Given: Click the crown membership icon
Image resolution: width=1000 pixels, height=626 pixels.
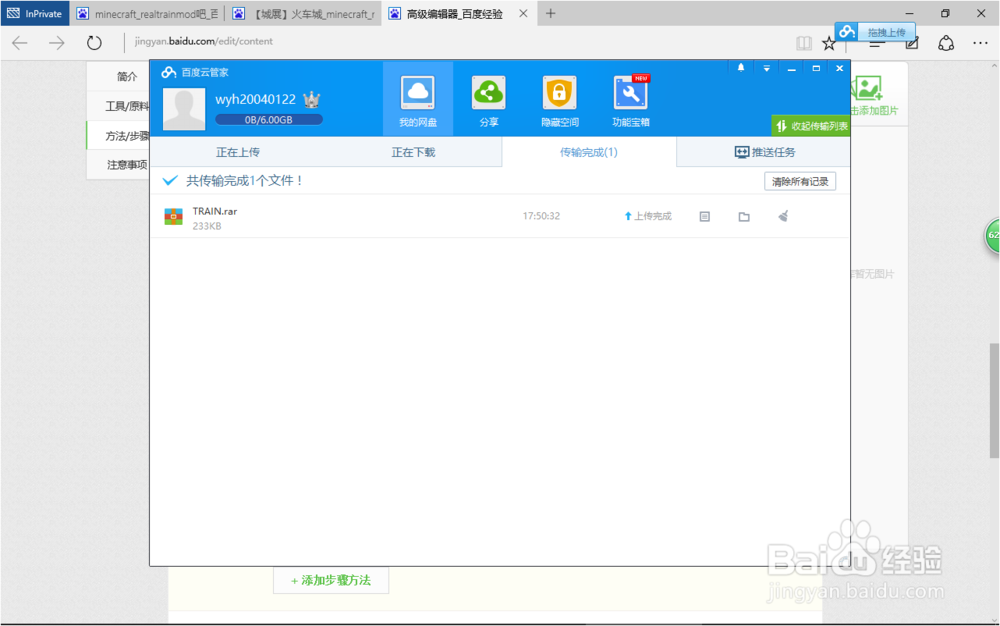Looking at the screenshot, I should coord(311,99).
